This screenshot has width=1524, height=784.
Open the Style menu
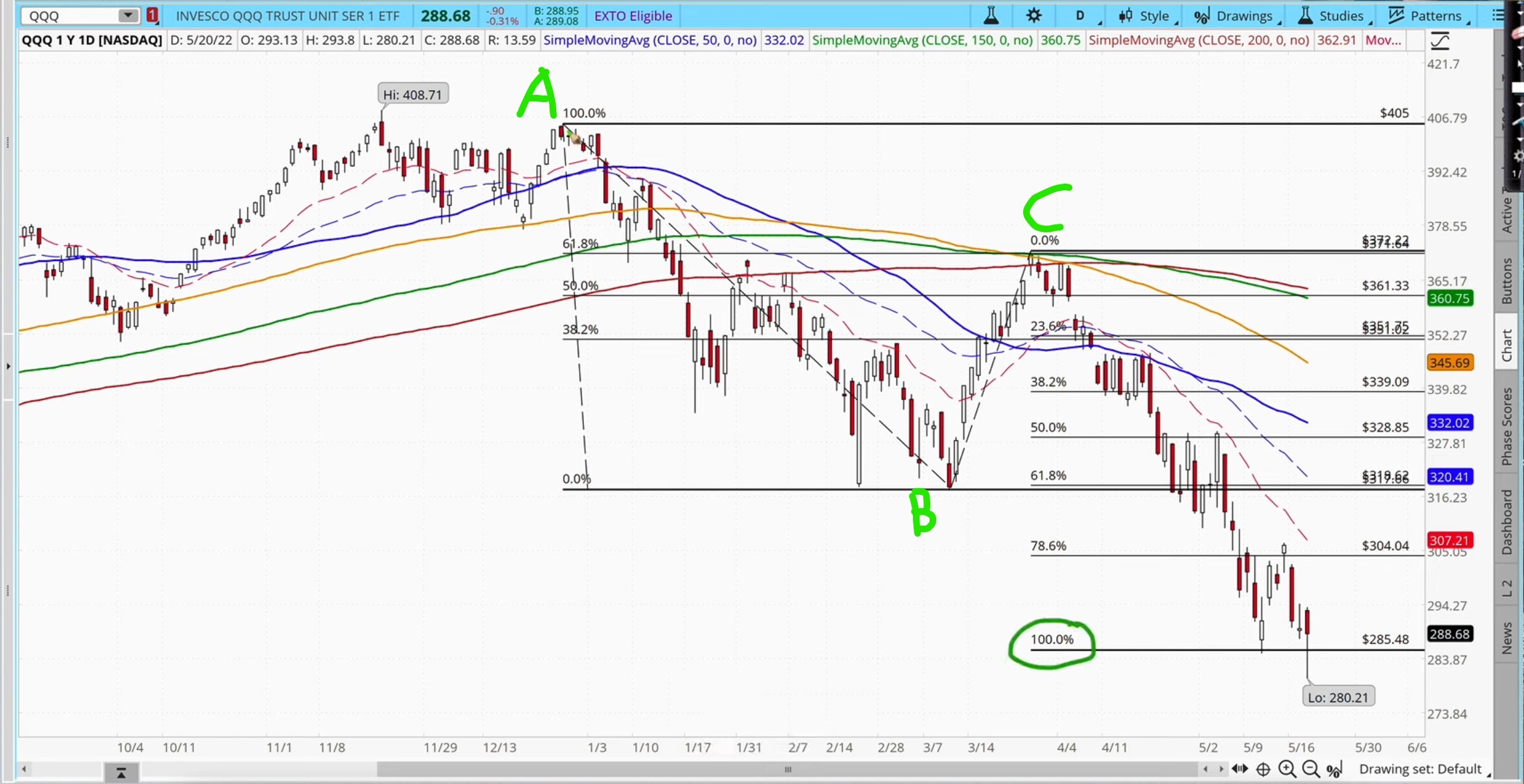1146,16
